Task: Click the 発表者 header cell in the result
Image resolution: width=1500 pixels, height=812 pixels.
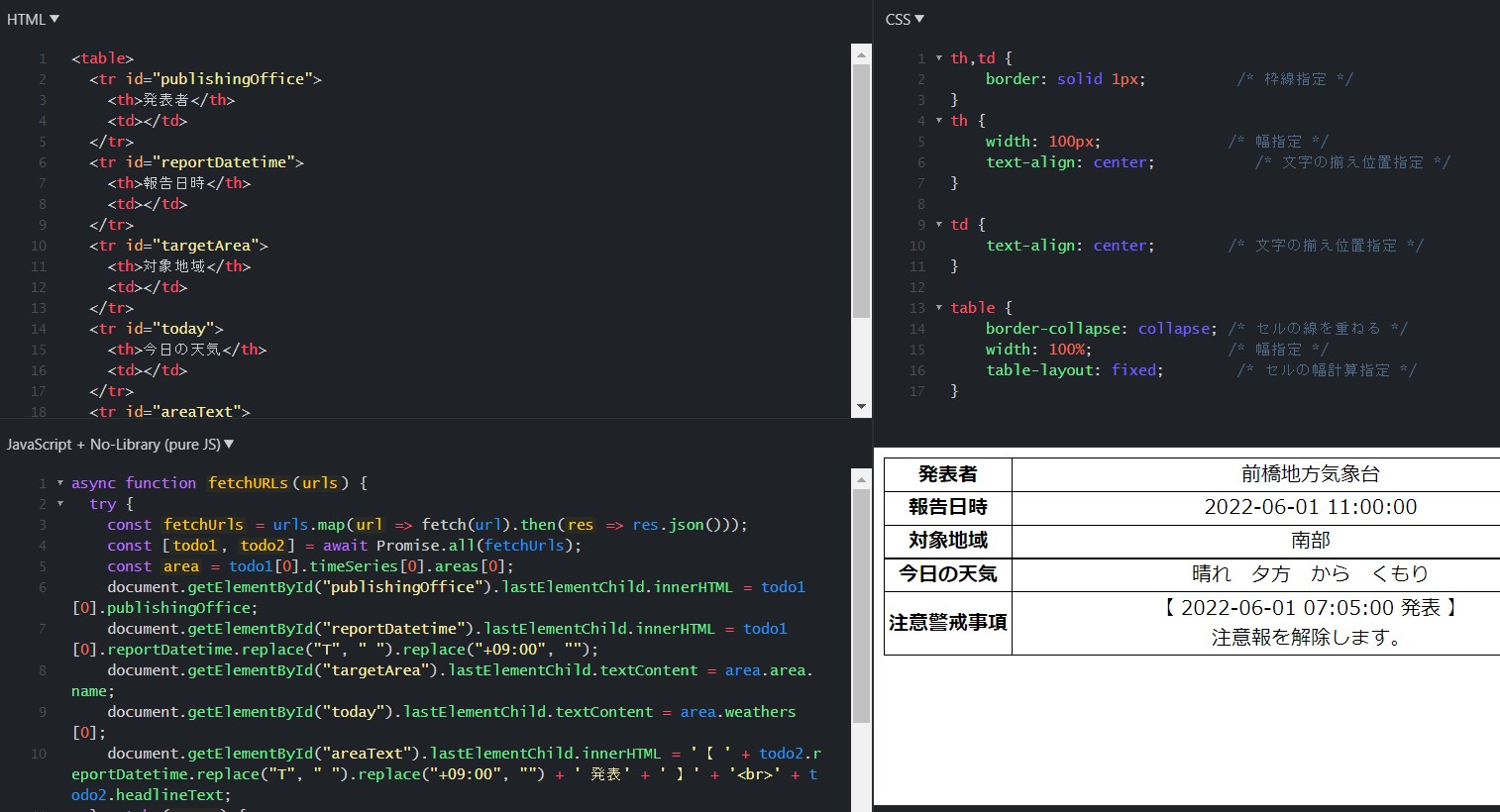Action: (947, 474)
